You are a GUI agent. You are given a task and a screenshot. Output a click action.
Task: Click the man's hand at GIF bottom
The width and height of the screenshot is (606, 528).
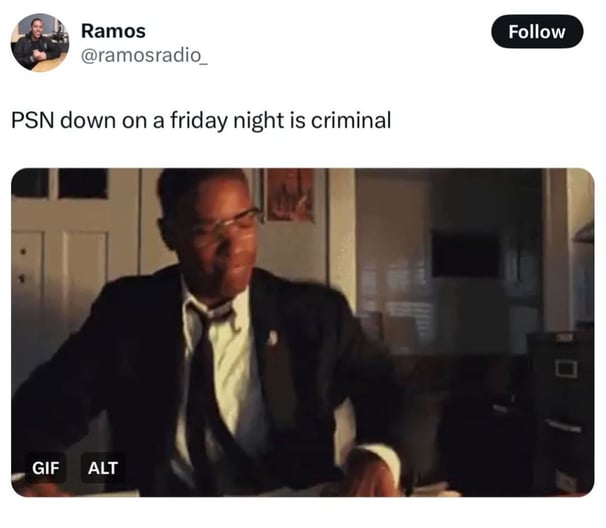click(x=371, y=473)
